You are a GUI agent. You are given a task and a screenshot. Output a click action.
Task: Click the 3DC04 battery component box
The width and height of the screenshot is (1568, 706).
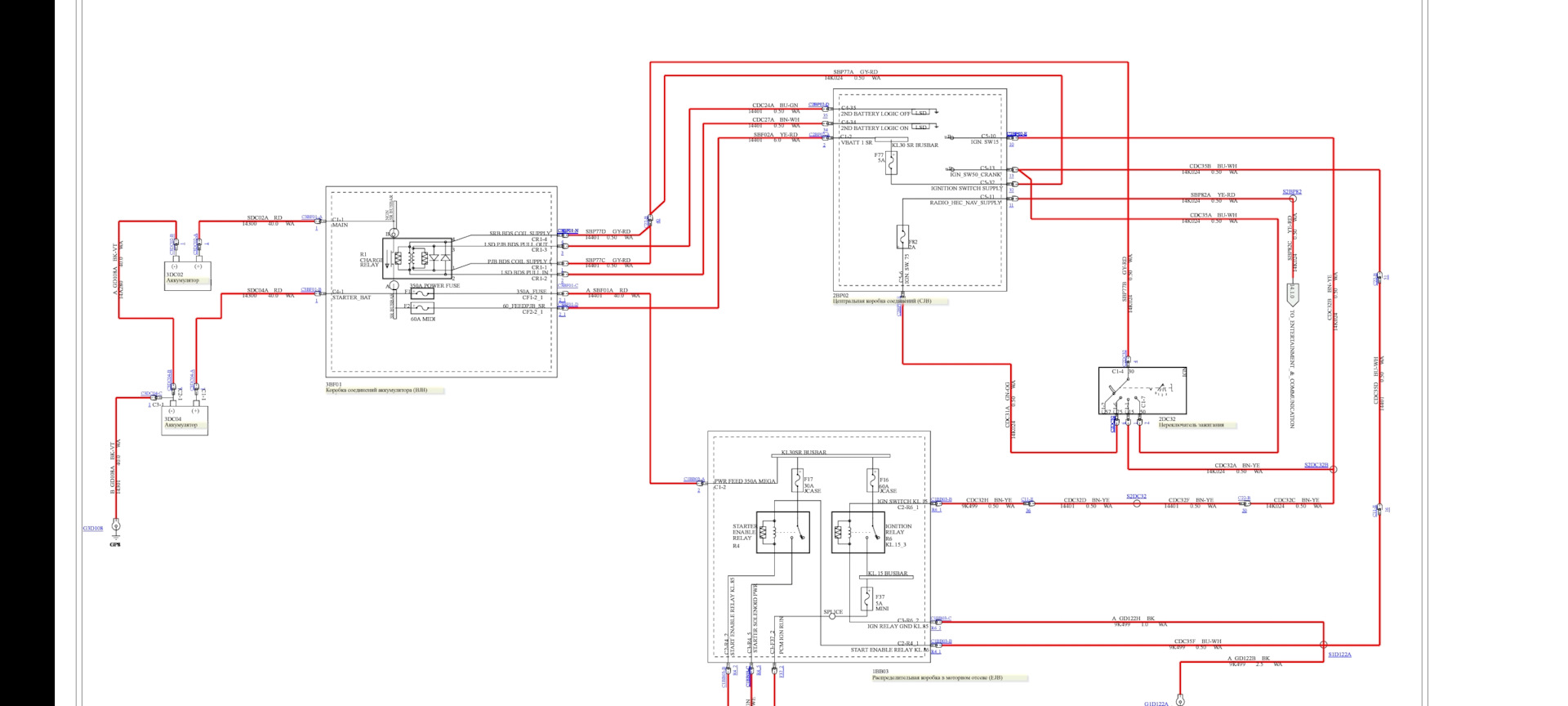185,419
